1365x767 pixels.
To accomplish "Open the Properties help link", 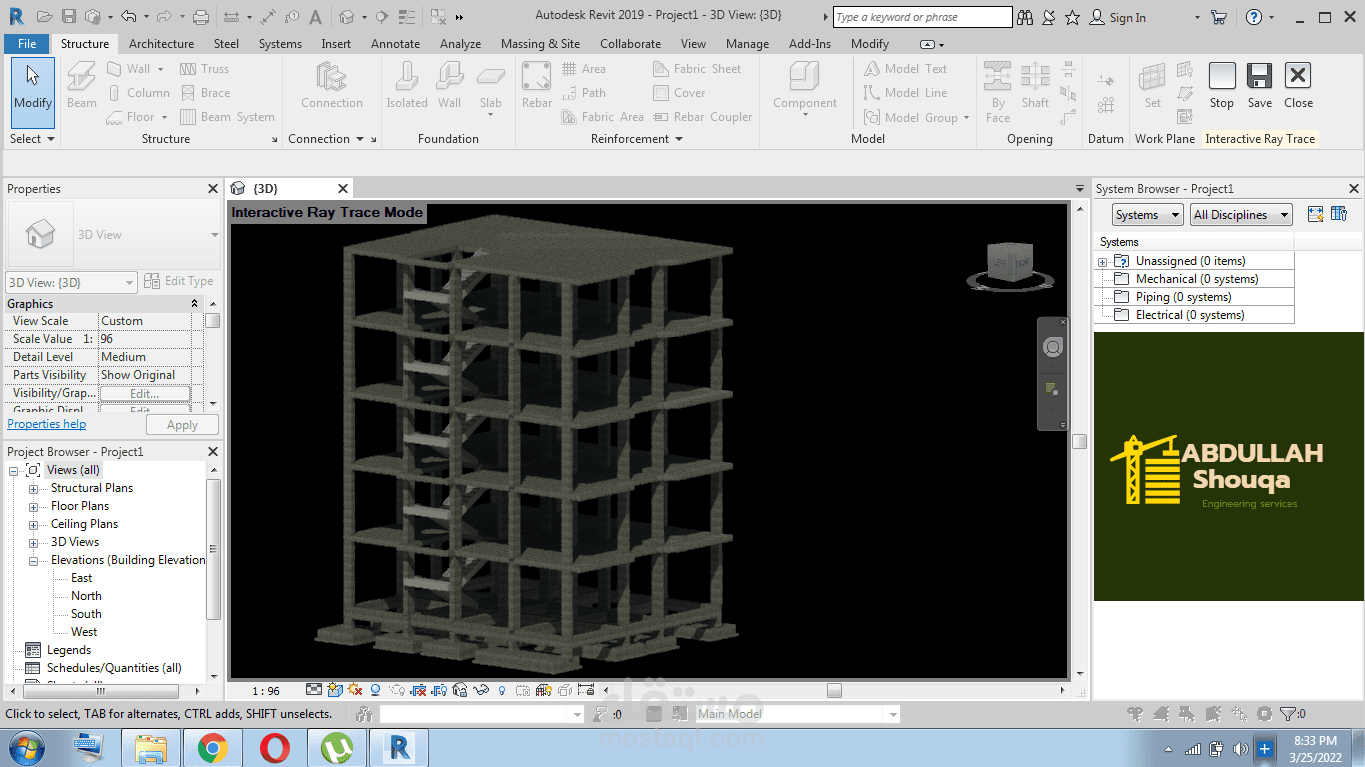I will pyautogui.click(x=46, y=424).
